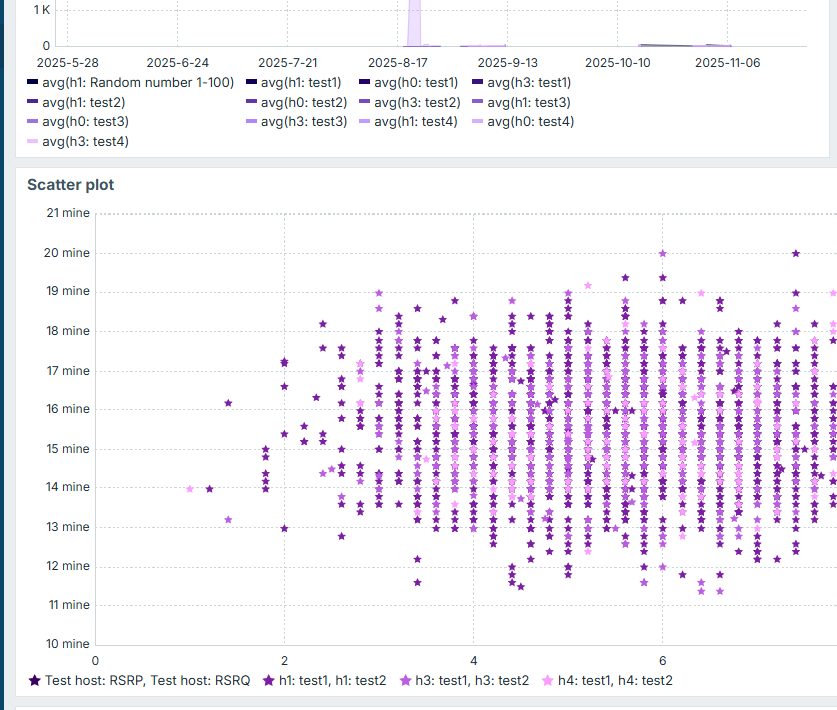Screen dimensions: 837x710
Task: Select the avg(h3: test1) legend label
Action: pyautogui.click(x=529, y=82)
